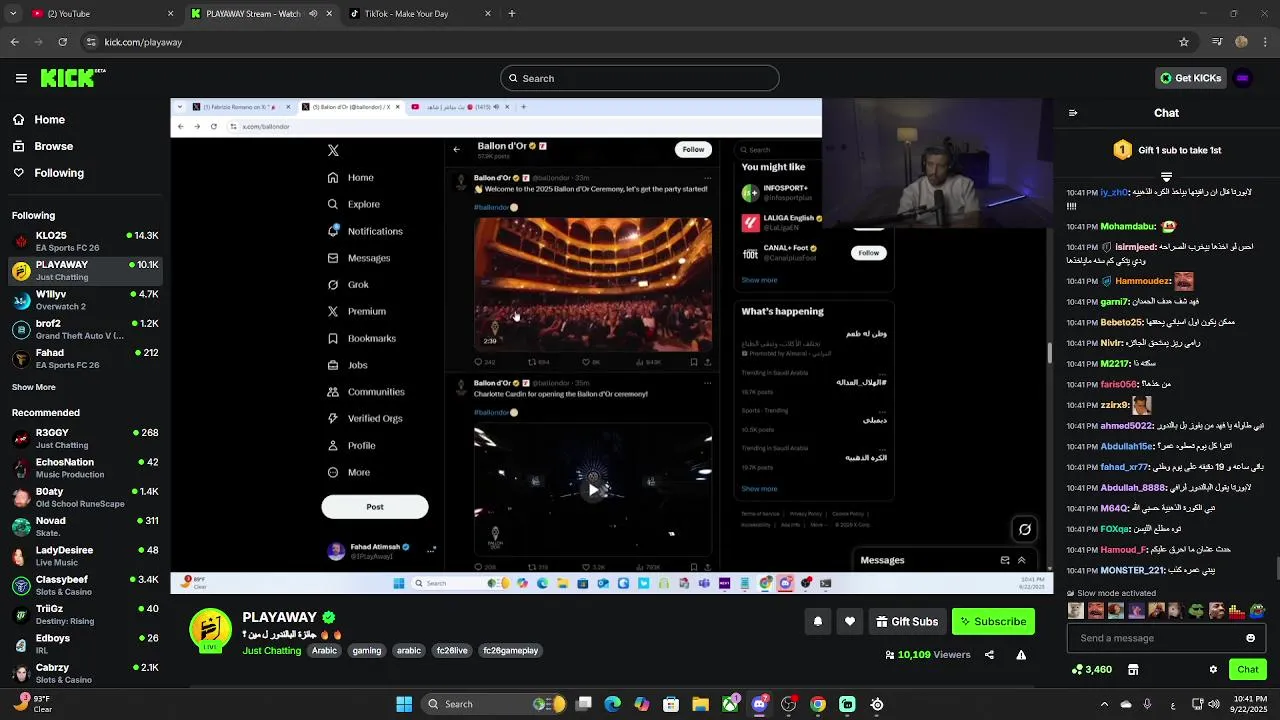Click the OneDrive cloud tray icon
1280x720 pixels.
1126,704
